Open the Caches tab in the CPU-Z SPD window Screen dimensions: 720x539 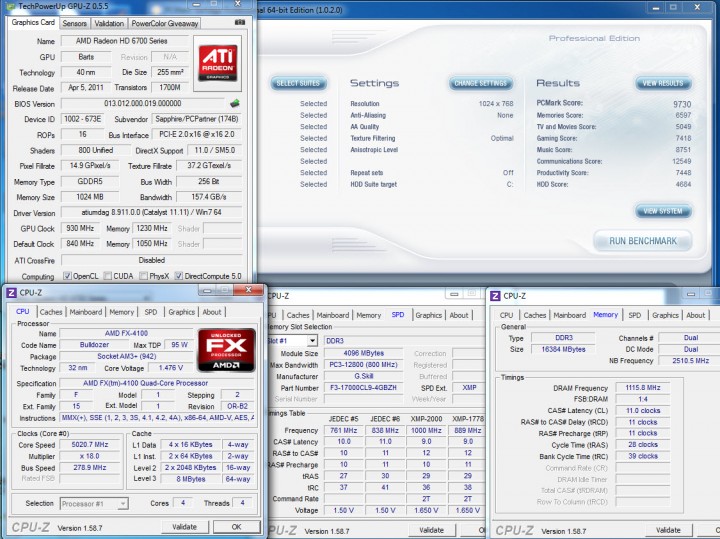coord(298,315)
